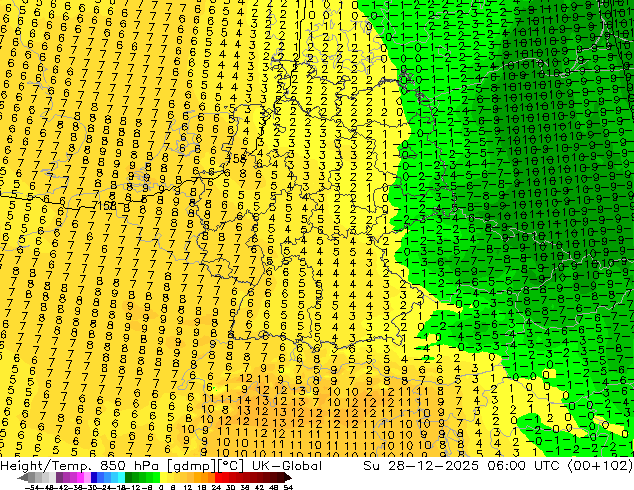634x490 pixels.
Task: Click the '850 hPa' level label
Action: click(129, 466)
